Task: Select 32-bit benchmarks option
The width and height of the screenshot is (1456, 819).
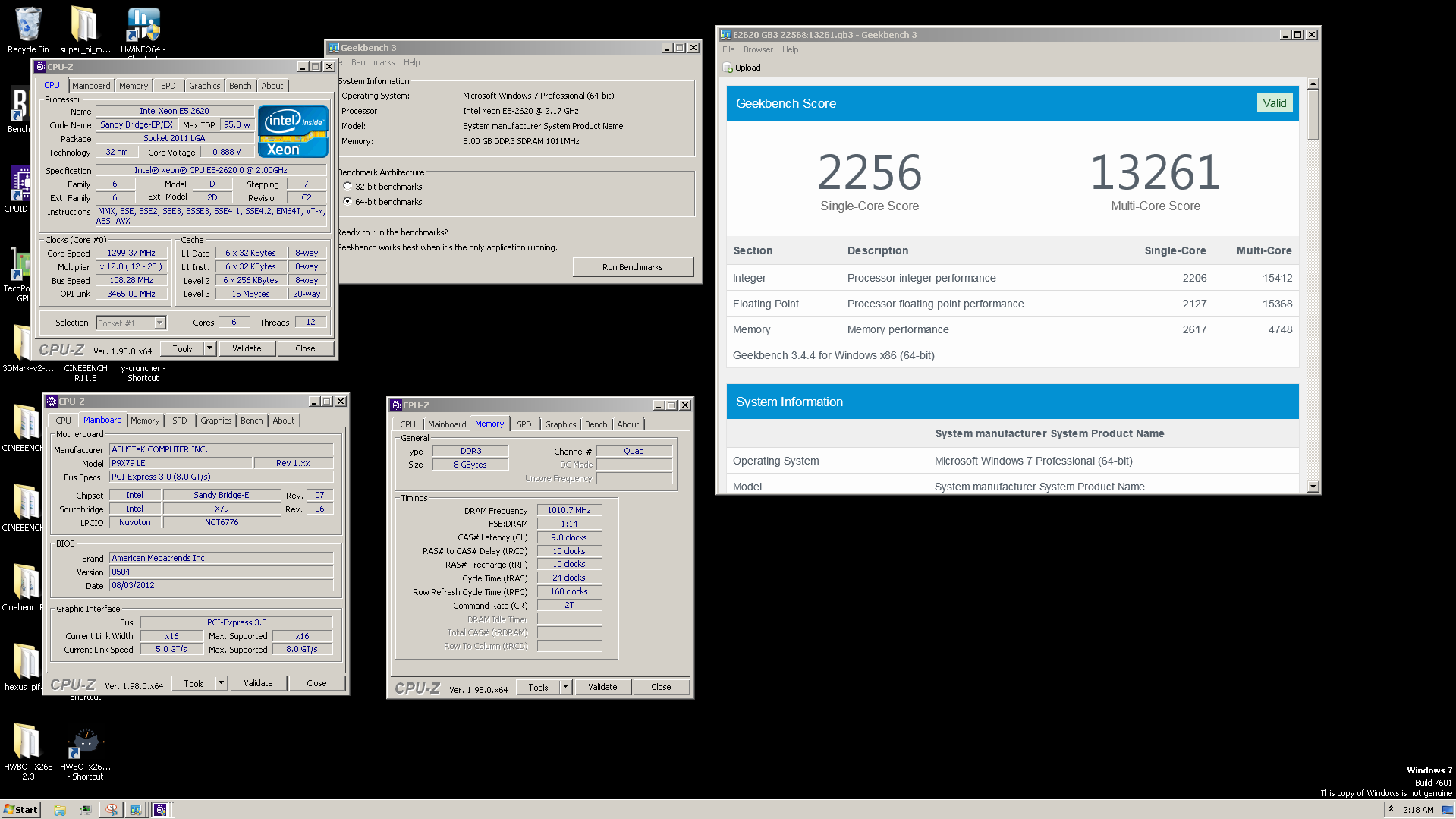Action: point(347,187)
